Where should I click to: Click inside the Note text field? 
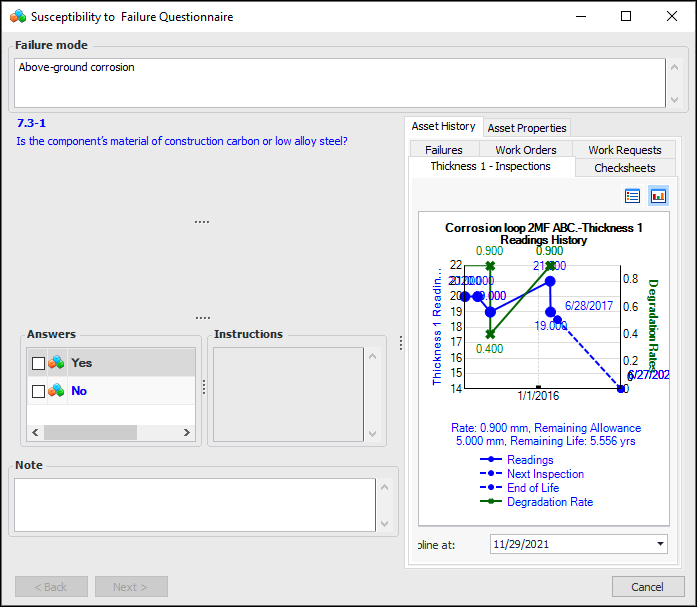tap(195, 504)
